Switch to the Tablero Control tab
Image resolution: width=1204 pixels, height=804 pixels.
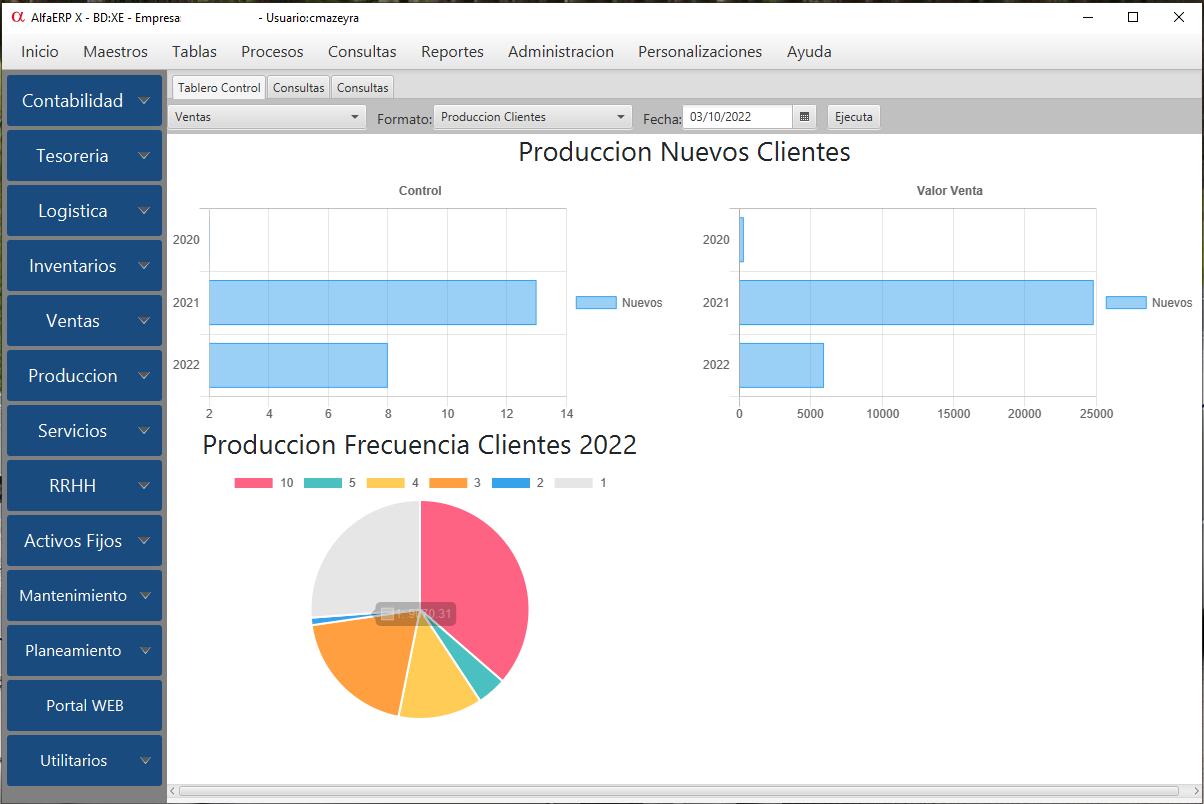219,88
